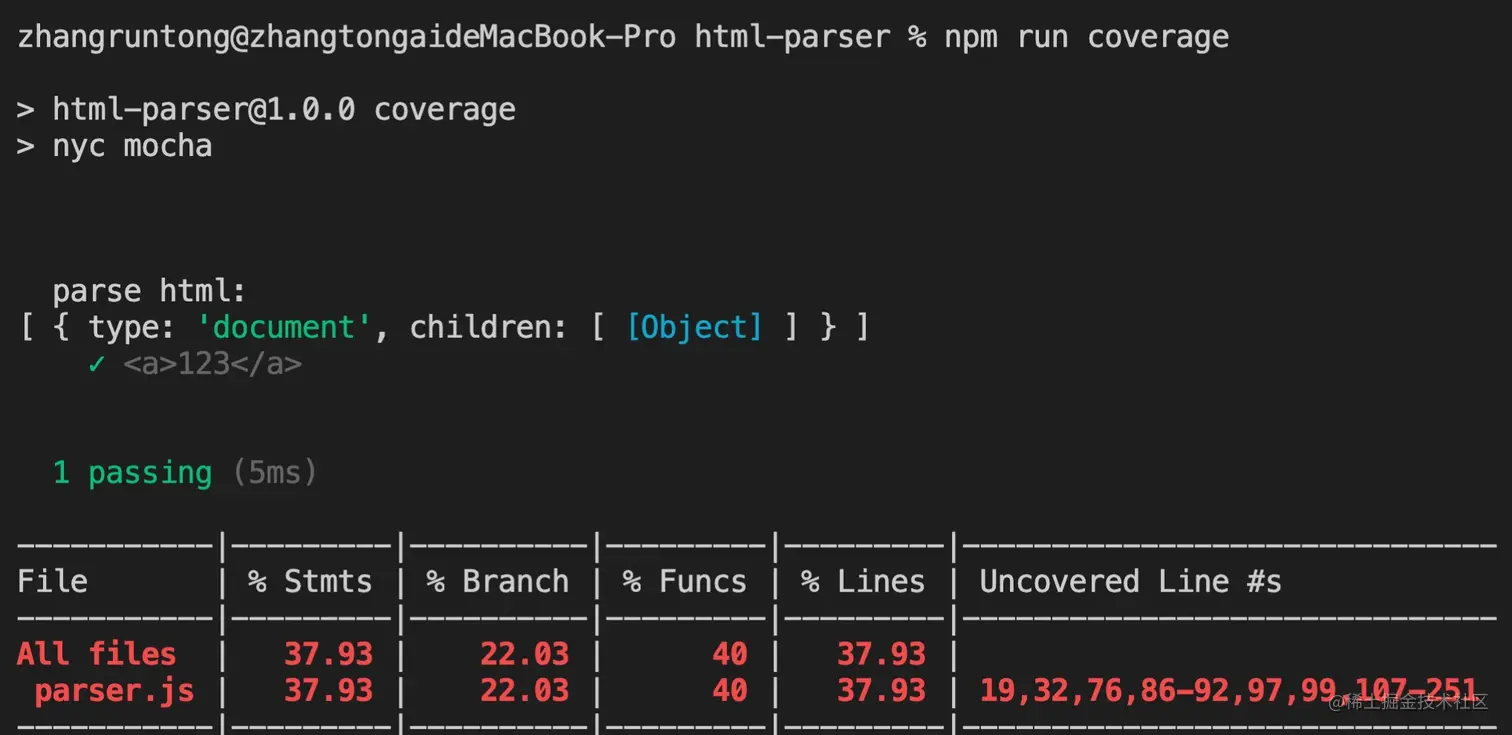
Task: Click the blue '[Object]' text
Action: coord(694,327)
